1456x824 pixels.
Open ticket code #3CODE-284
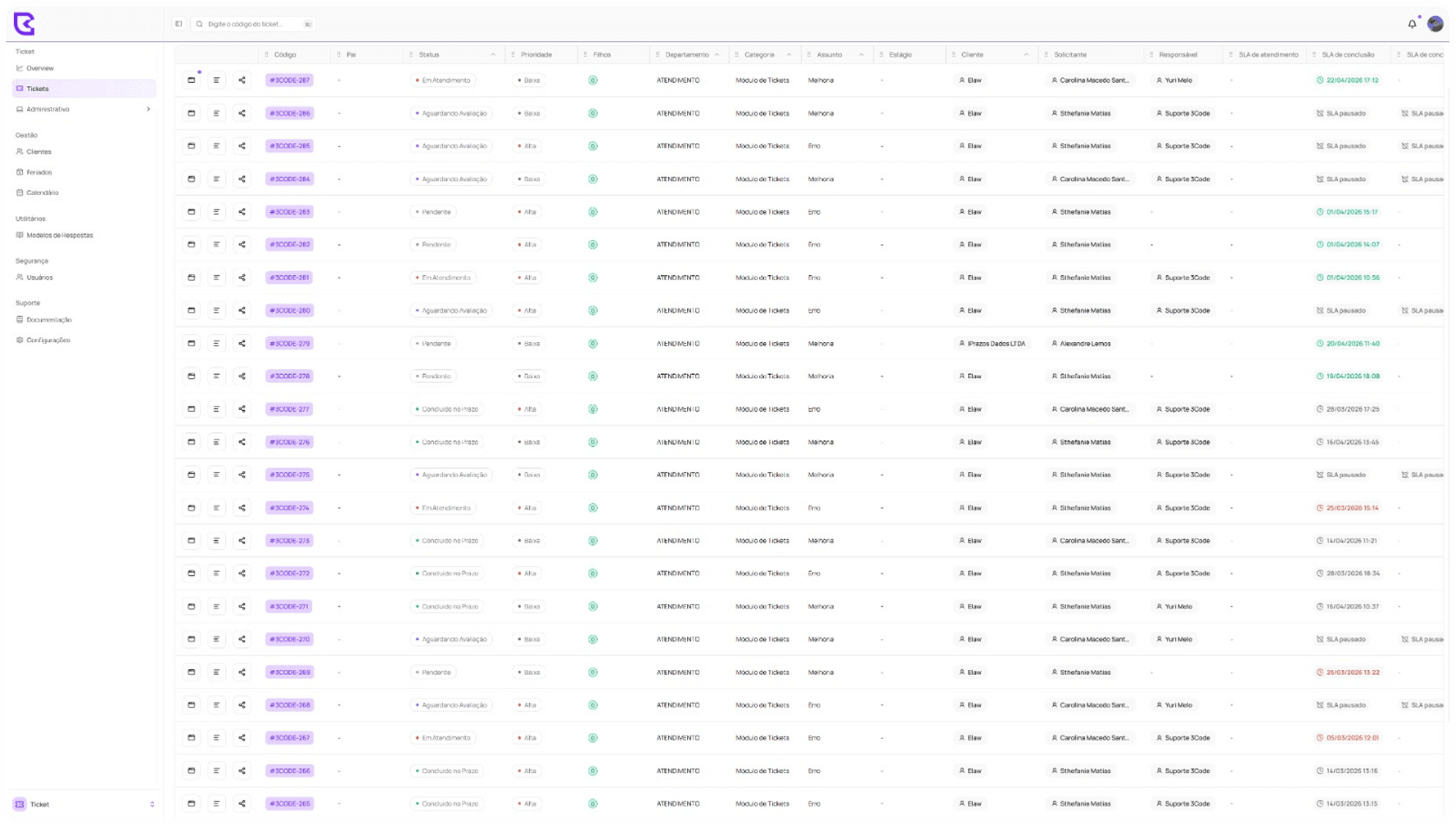pos(289,179)
